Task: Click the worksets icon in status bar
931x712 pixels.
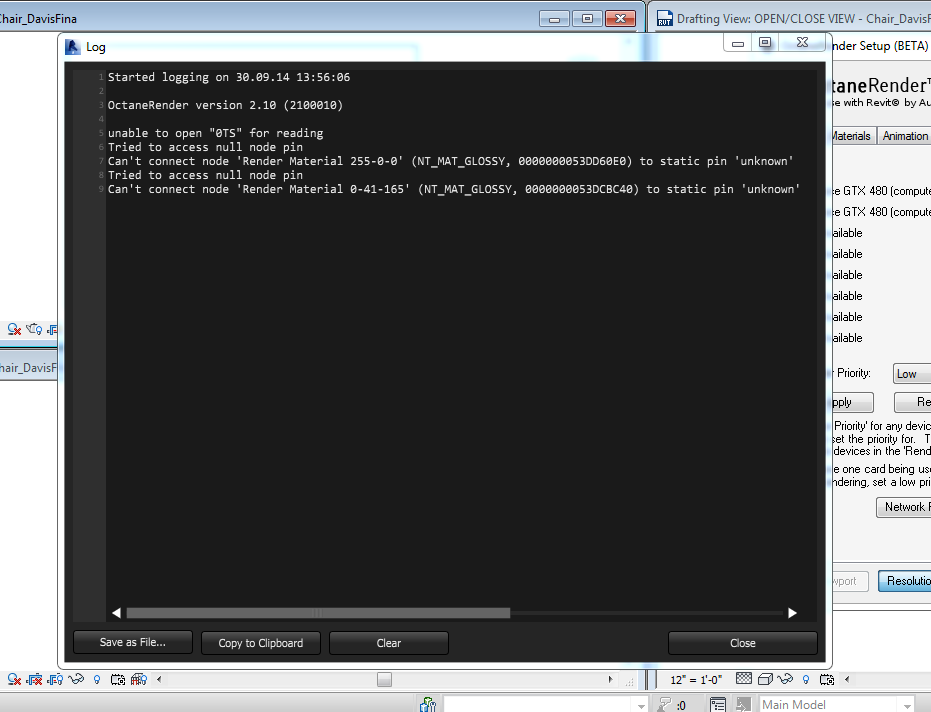Action: (x=428, y=704)
